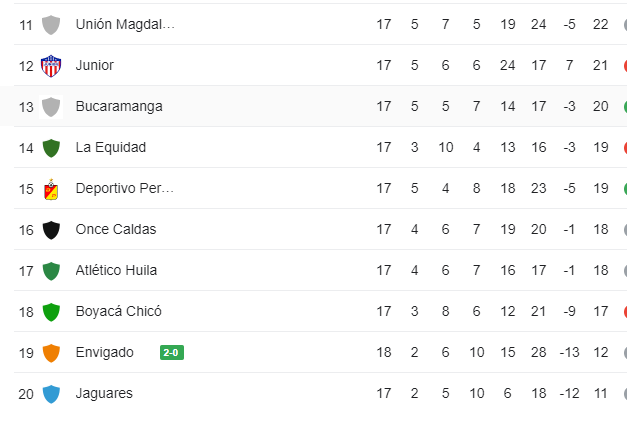
Task: Click the blue Jaguares shield icon
Action: (x=51, y=394)
